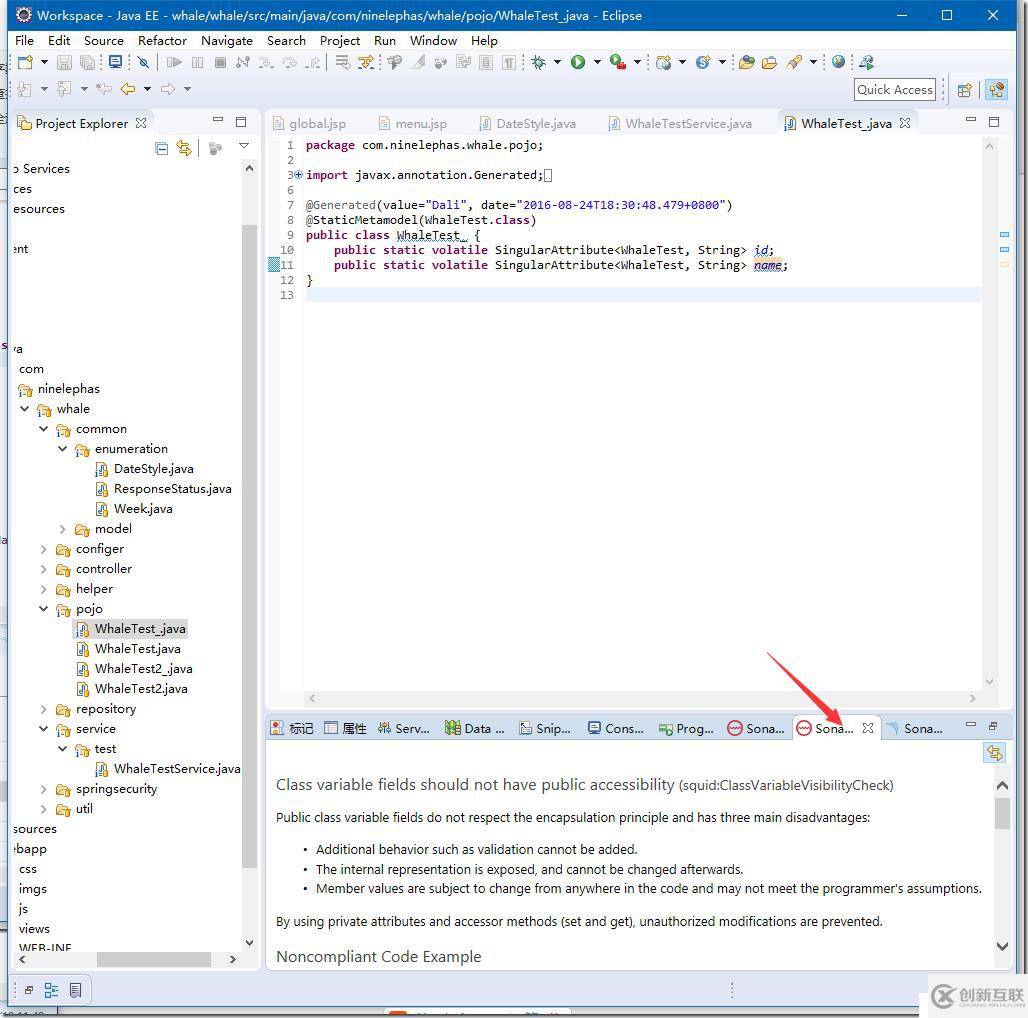The image size is (1028, 1018).
Task: Click the Step Over icon
Action: 290,62
